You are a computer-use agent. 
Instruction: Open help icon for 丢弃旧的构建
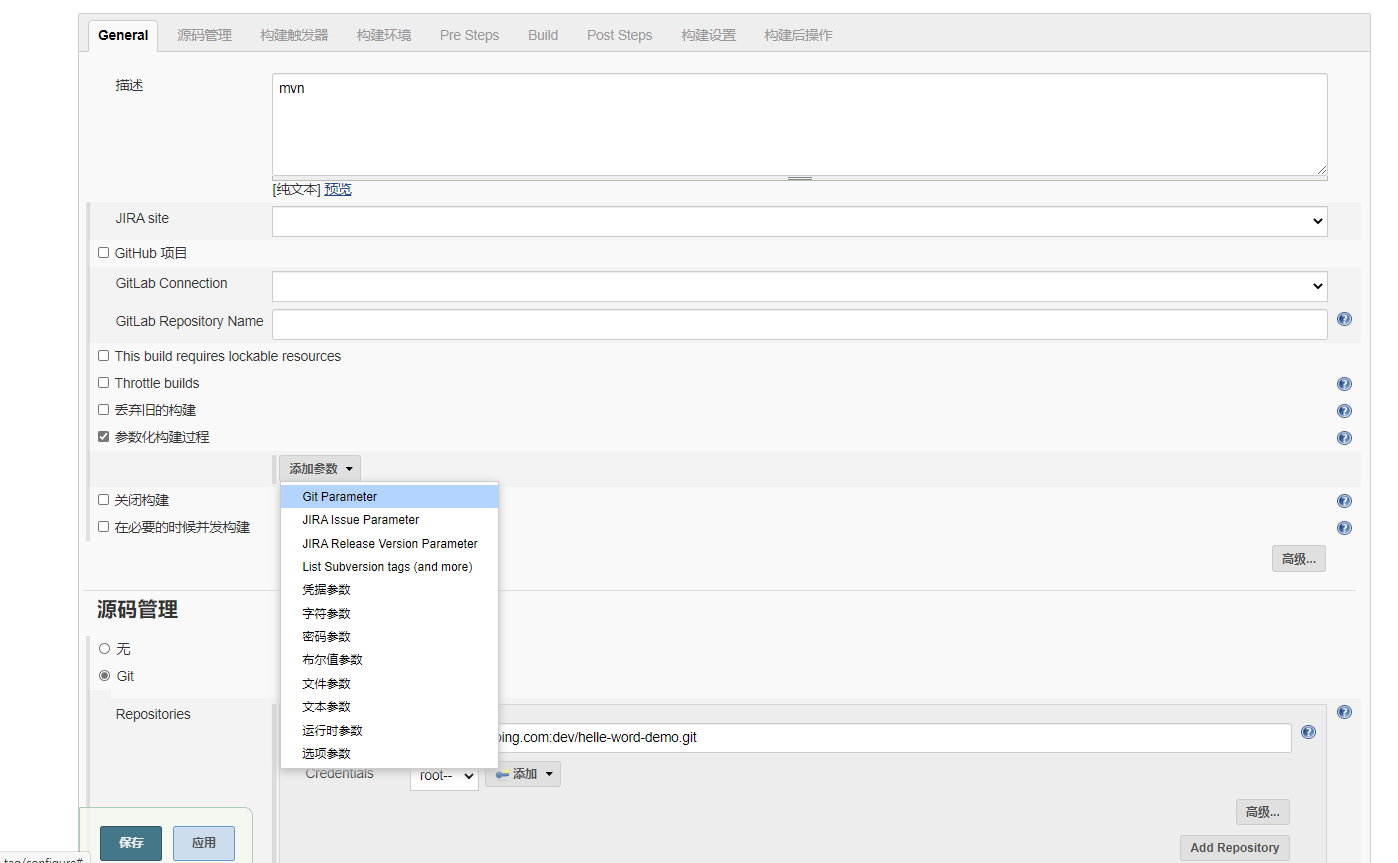point(1344,411)
